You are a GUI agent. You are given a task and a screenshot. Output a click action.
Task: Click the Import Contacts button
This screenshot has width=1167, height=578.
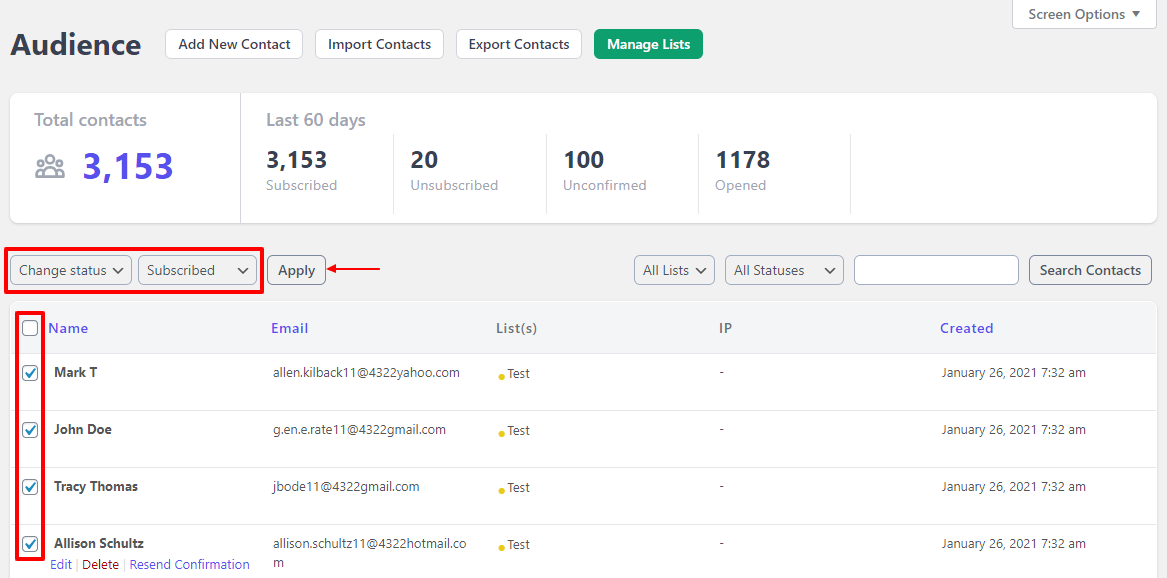pyautogui.click(x=380, y=44)
